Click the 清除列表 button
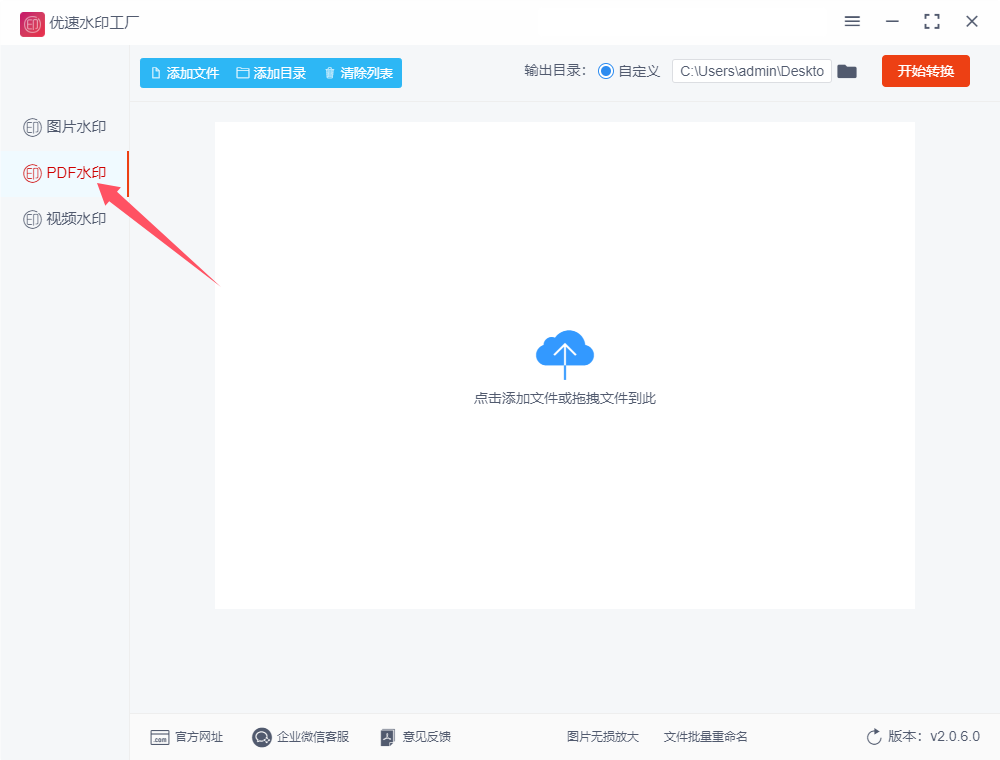 pyautogui.click(x=358, y=73)
